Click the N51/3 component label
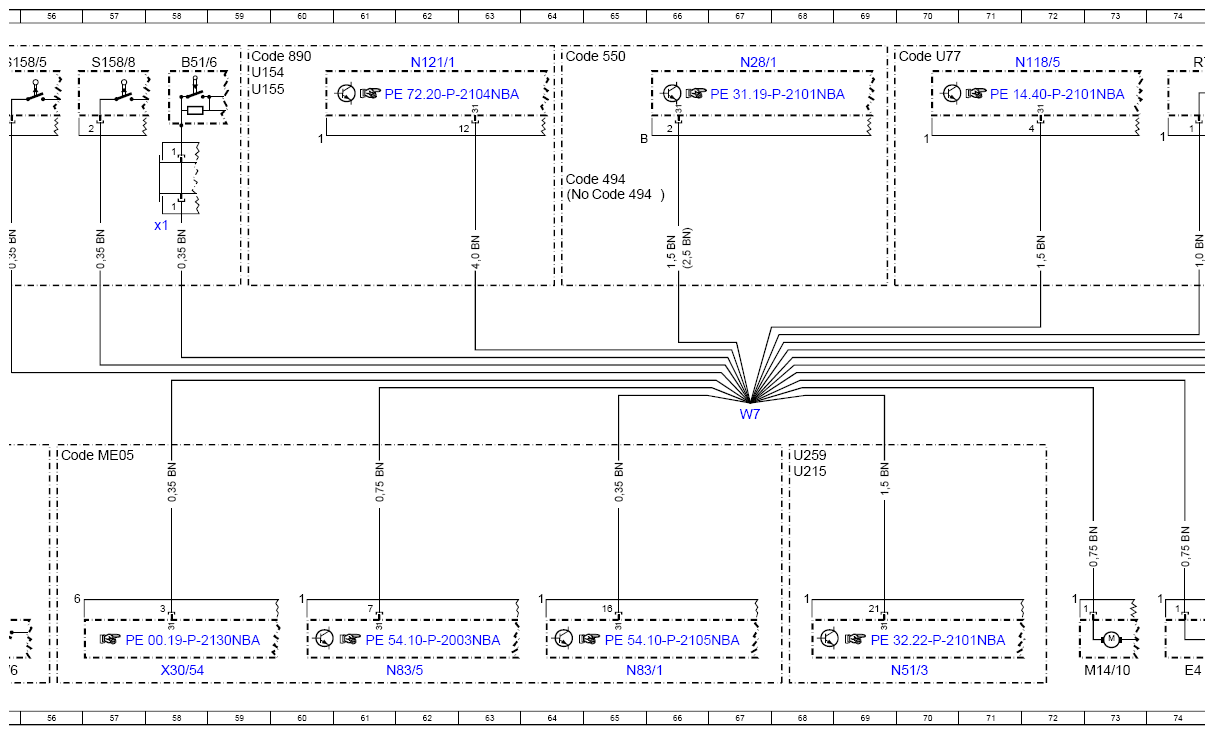Screen dimensions: 1214x735 click(909, 670)
